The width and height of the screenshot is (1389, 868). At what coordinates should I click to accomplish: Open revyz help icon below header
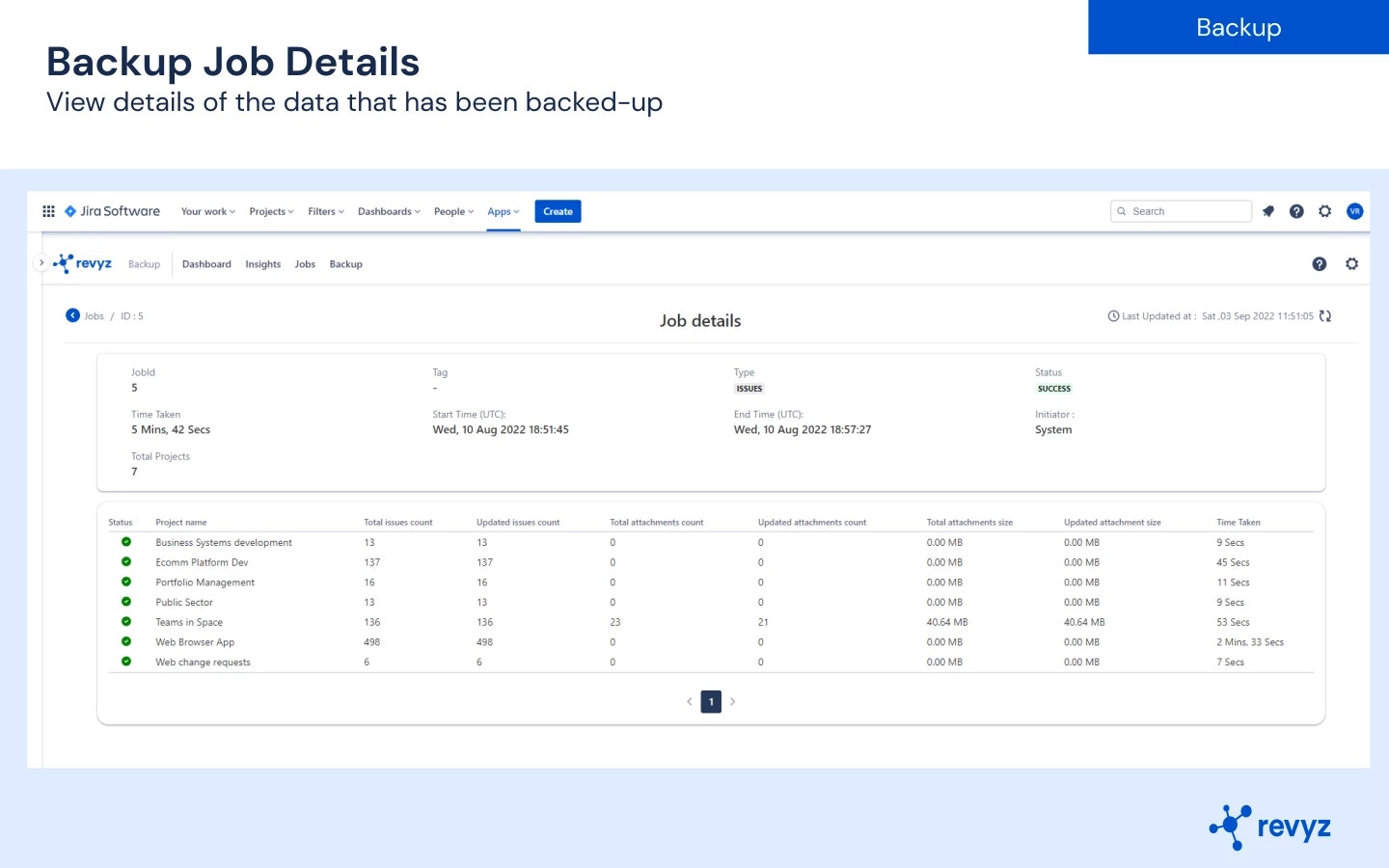point(1320,263)
